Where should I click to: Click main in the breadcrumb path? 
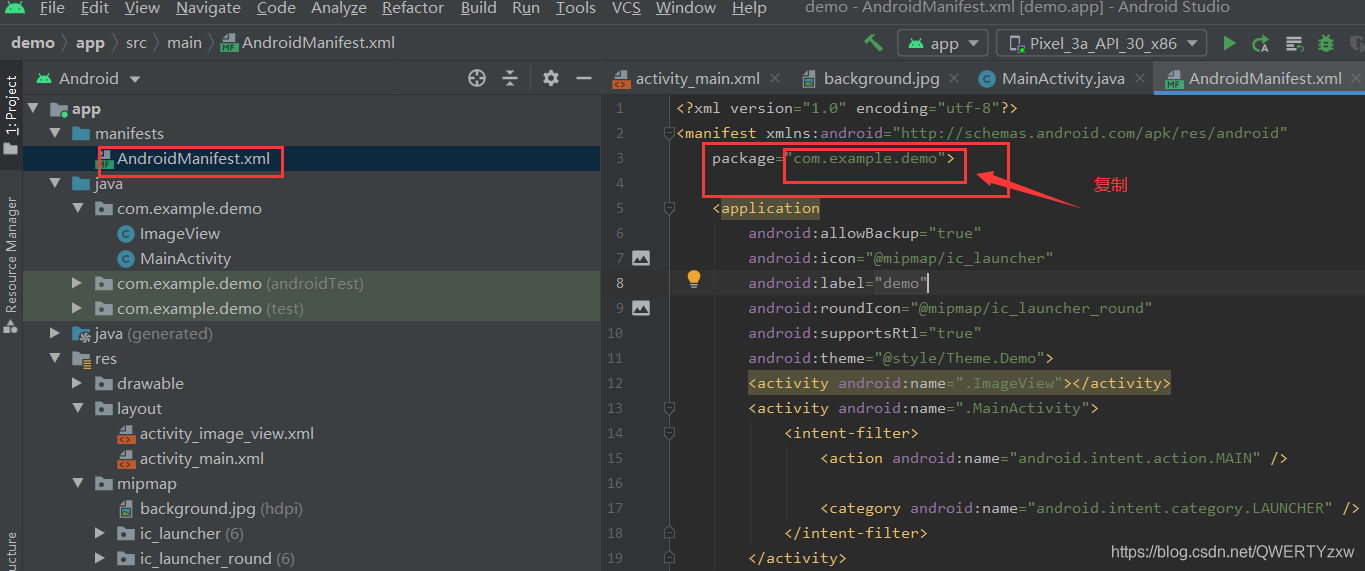click(x=184, y=43)
